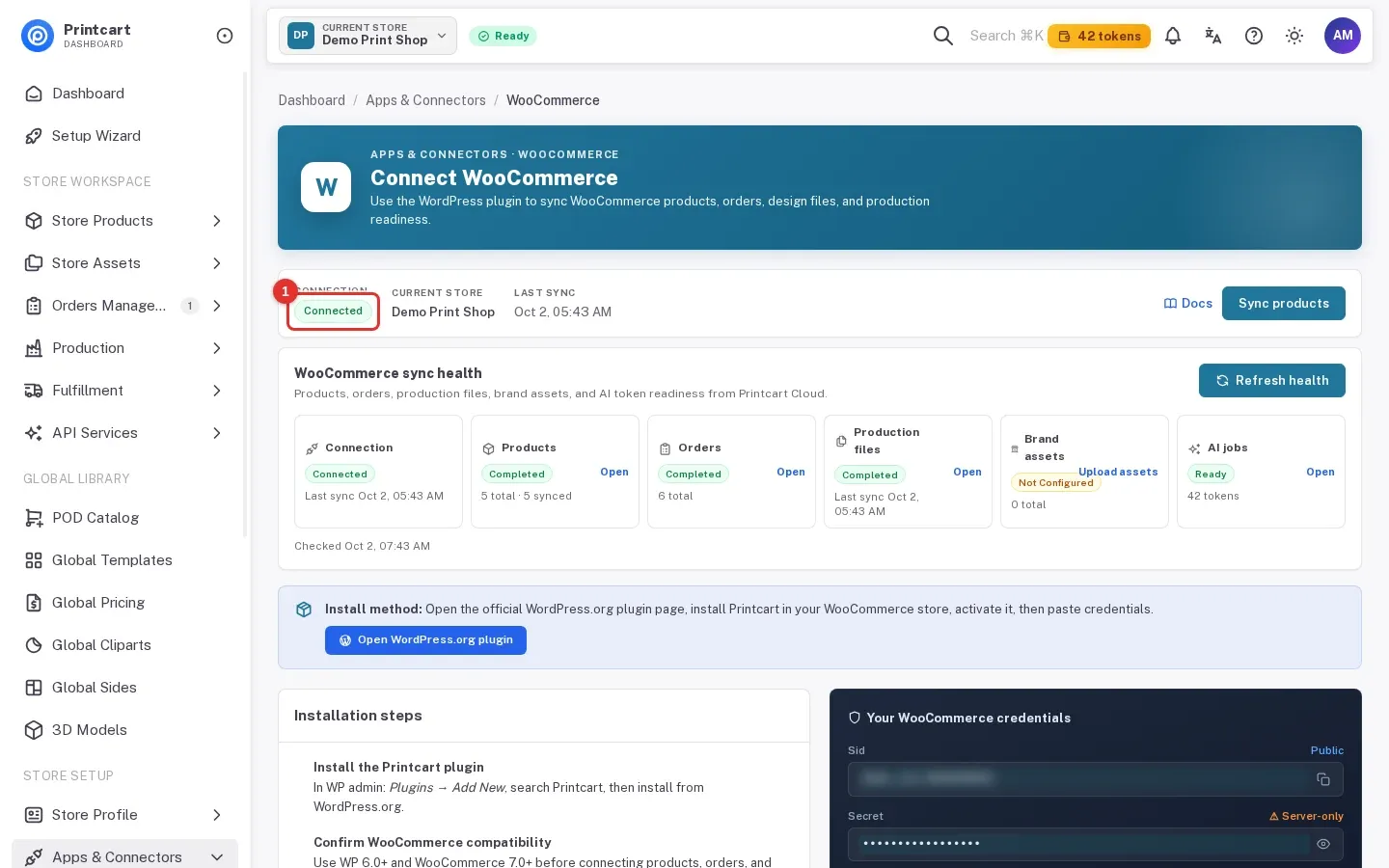Collapse the Apps & Connectors menu
Image resolution: width=1389 pixels, height=868 pixels.
(124, 857)
